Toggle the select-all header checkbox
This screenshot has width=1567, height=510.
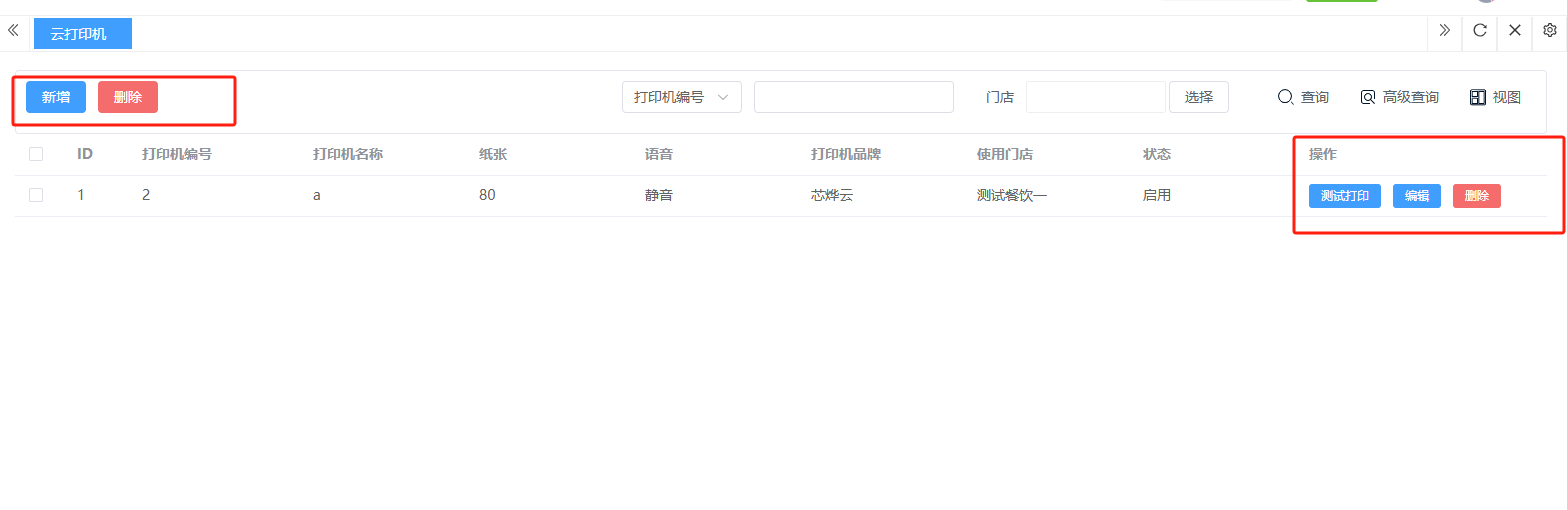tap(36, 154)
